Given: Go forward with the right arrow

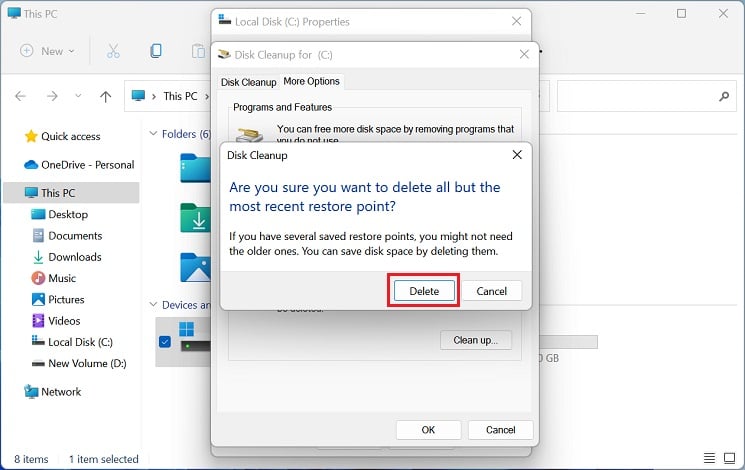Looking at the screenshot, I should pyautogui.click(x=52, y=96).
